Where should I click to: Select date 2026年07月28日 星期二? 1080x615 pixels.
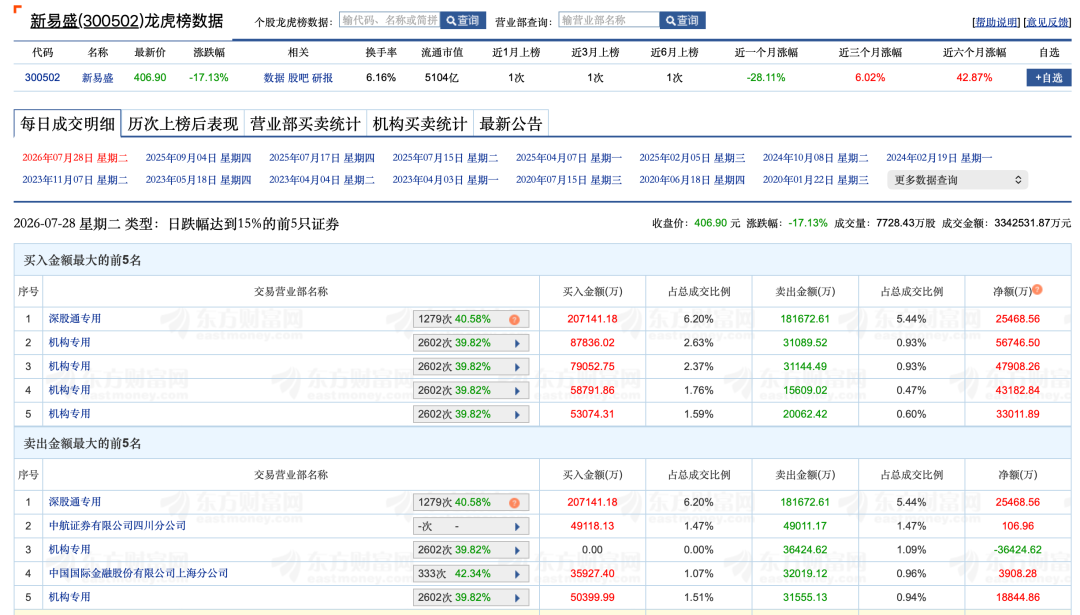click(75, 158)
